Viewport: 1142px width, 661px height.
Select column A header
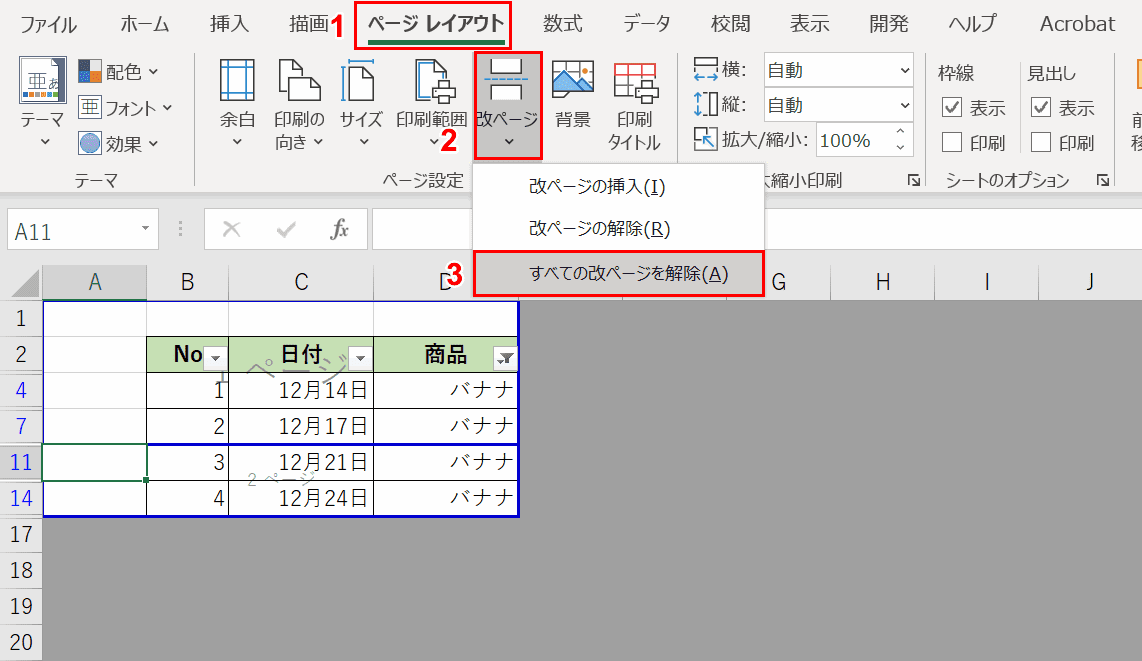[95, 282]
